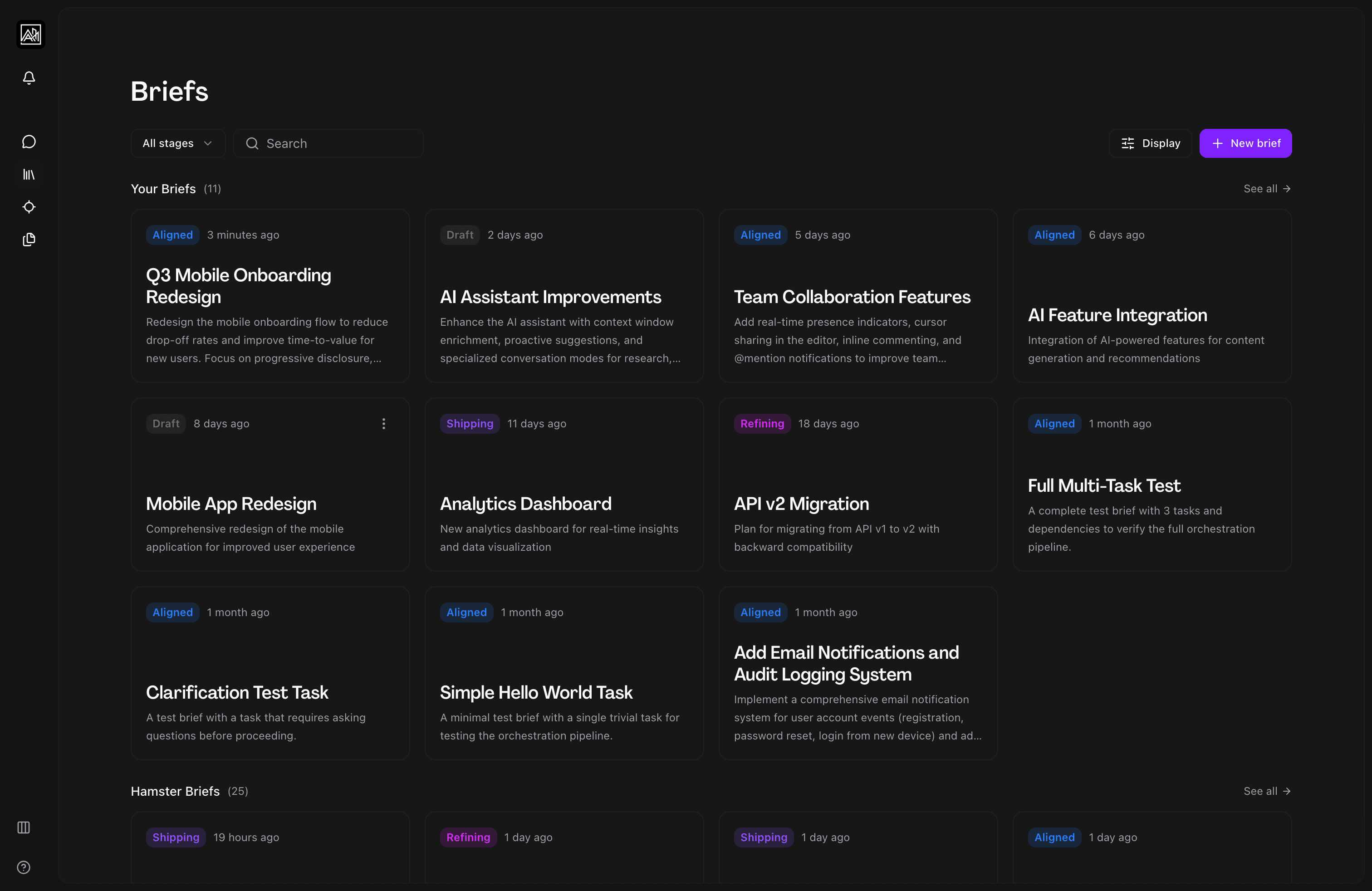Click the Search input field
Image resolution: width=1372 pixels, height=891 pixels.
click(x=328, y=143)
